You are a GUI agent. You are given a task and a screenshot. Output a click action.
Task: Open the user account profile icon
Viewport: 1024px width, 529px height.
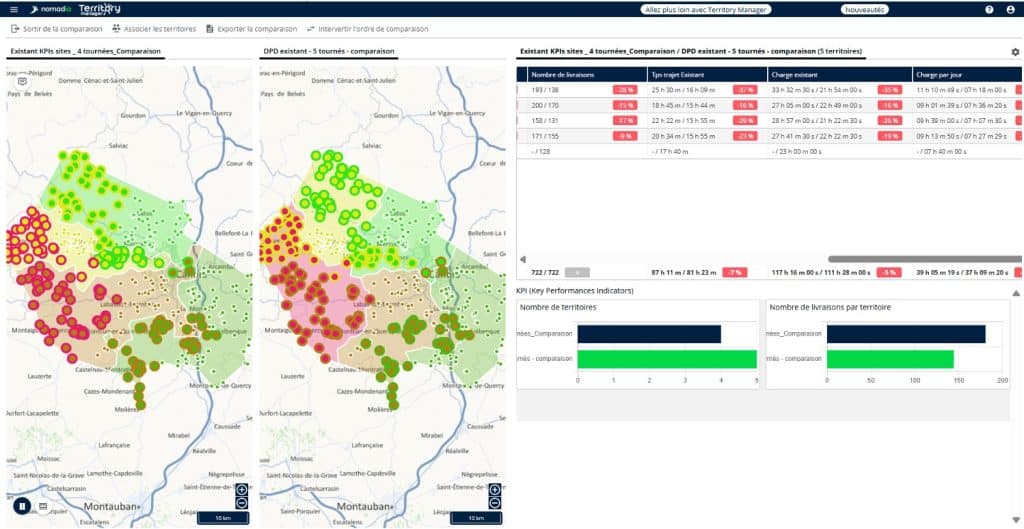pyautogui.click(x=1010, y=9)
